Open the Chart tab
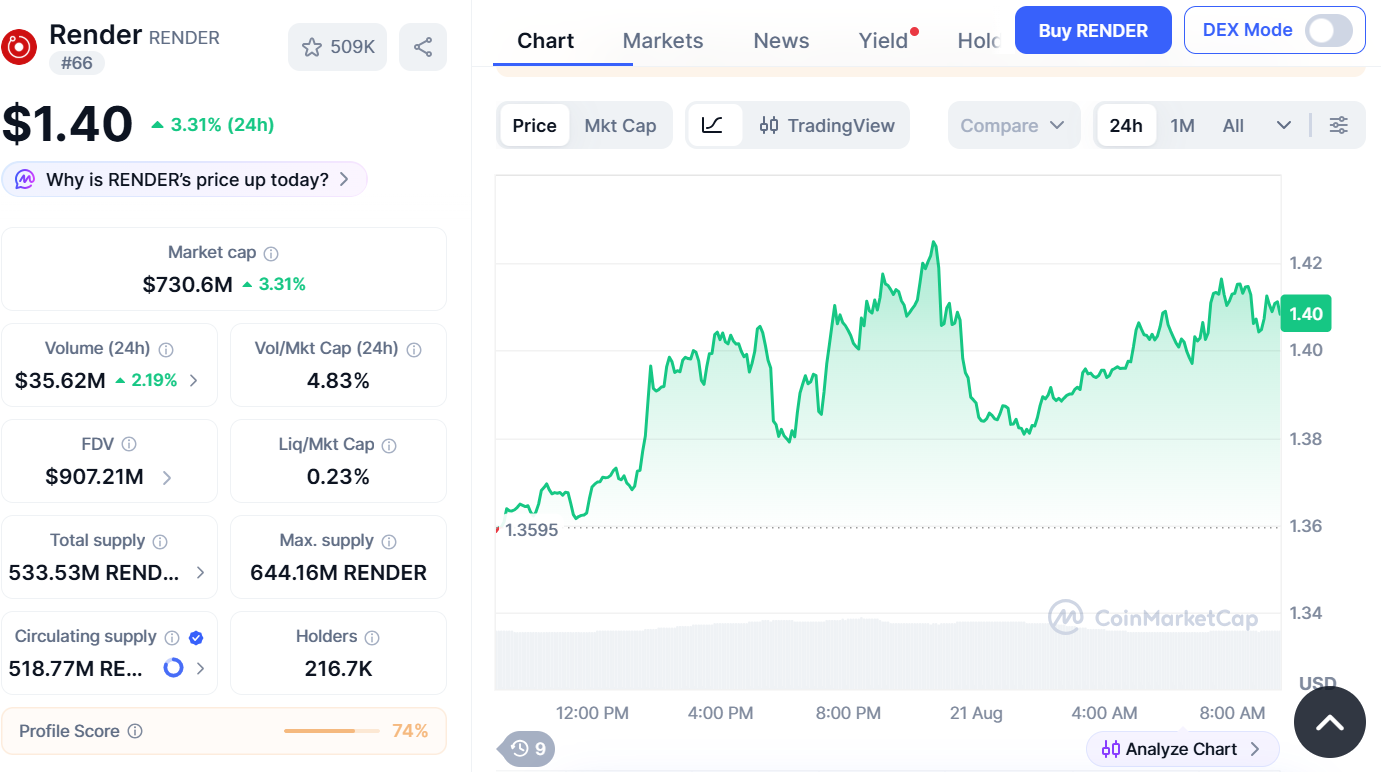The width and height of the screenshot is (1381, 772). click(545, 41)
